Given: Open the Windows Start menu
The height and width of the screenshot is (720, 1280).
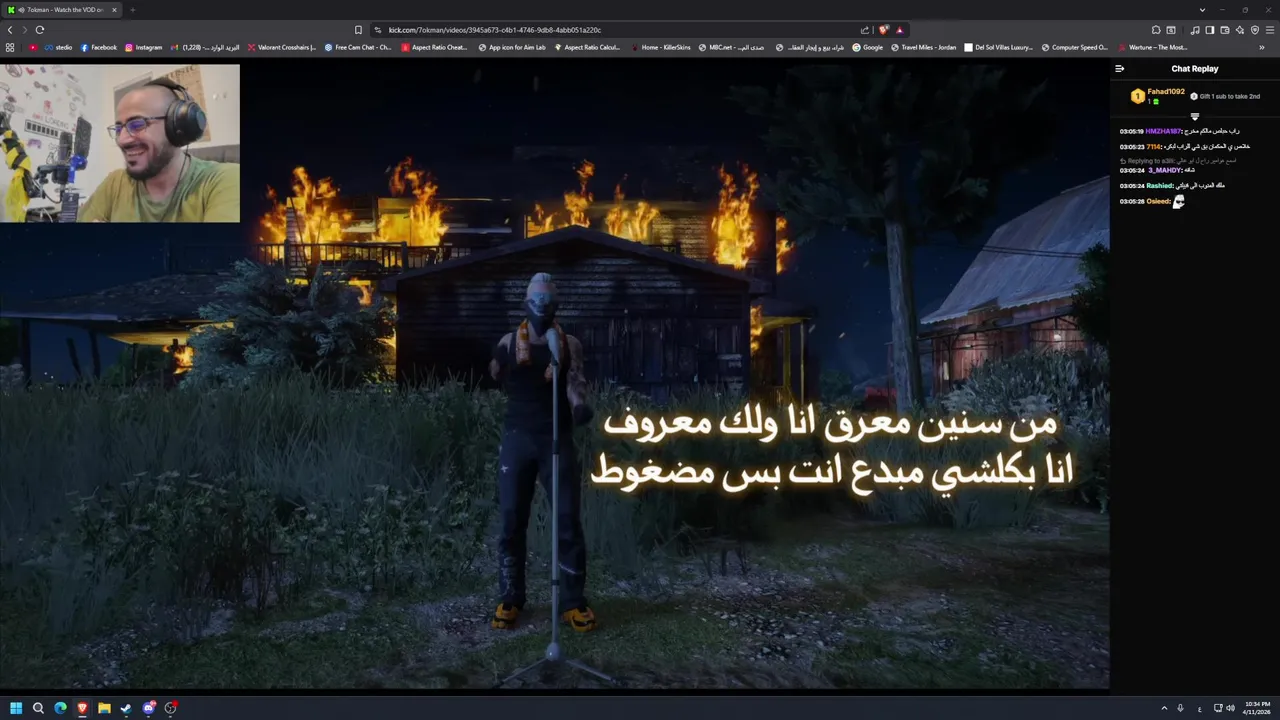Looking at the screenshot, I should coord(16,708).
